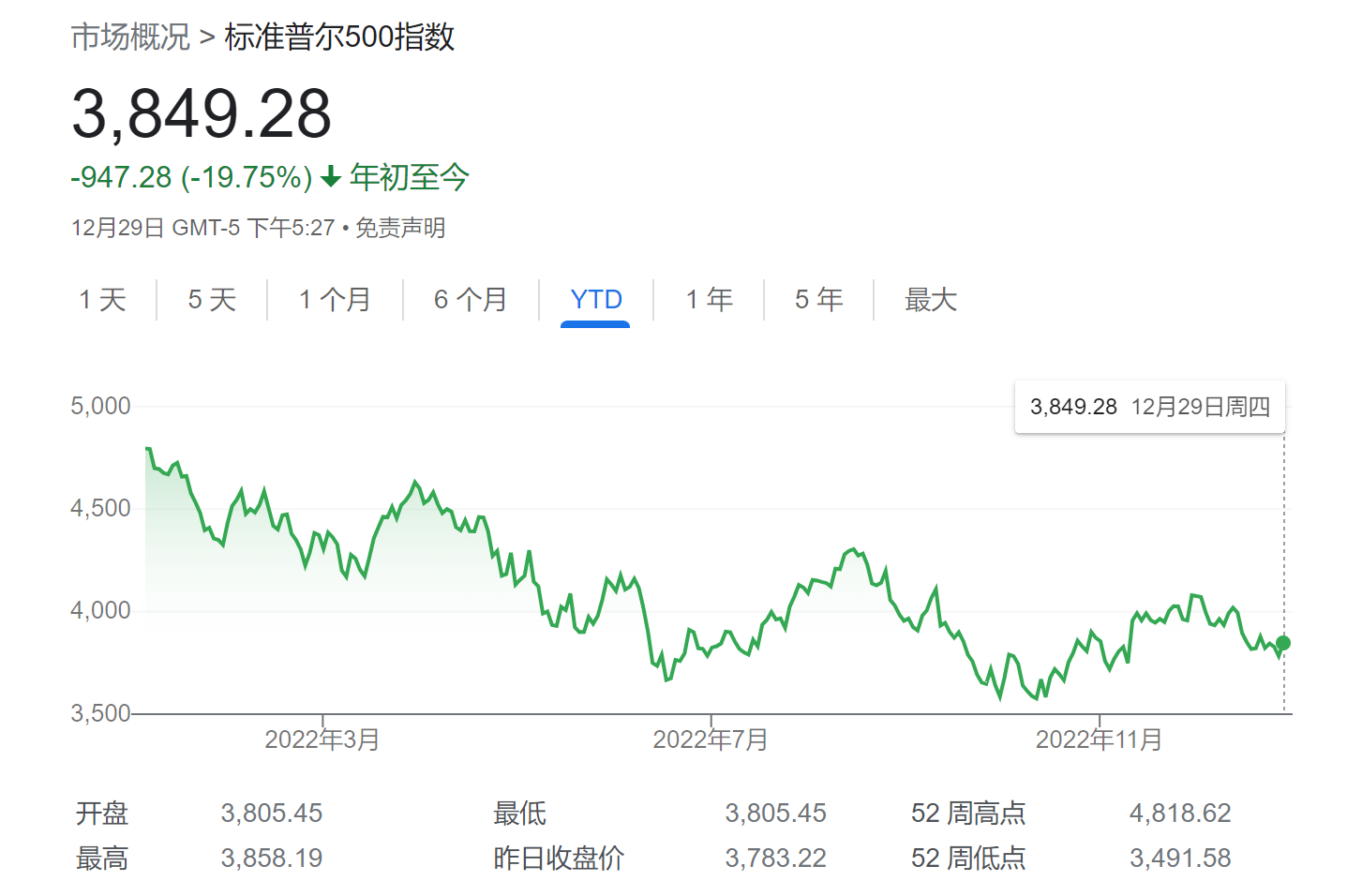The height and width of the screenshot is (896, 1347).
Task: Switch to the 1天 time range tab
Action: pos(102,299)
